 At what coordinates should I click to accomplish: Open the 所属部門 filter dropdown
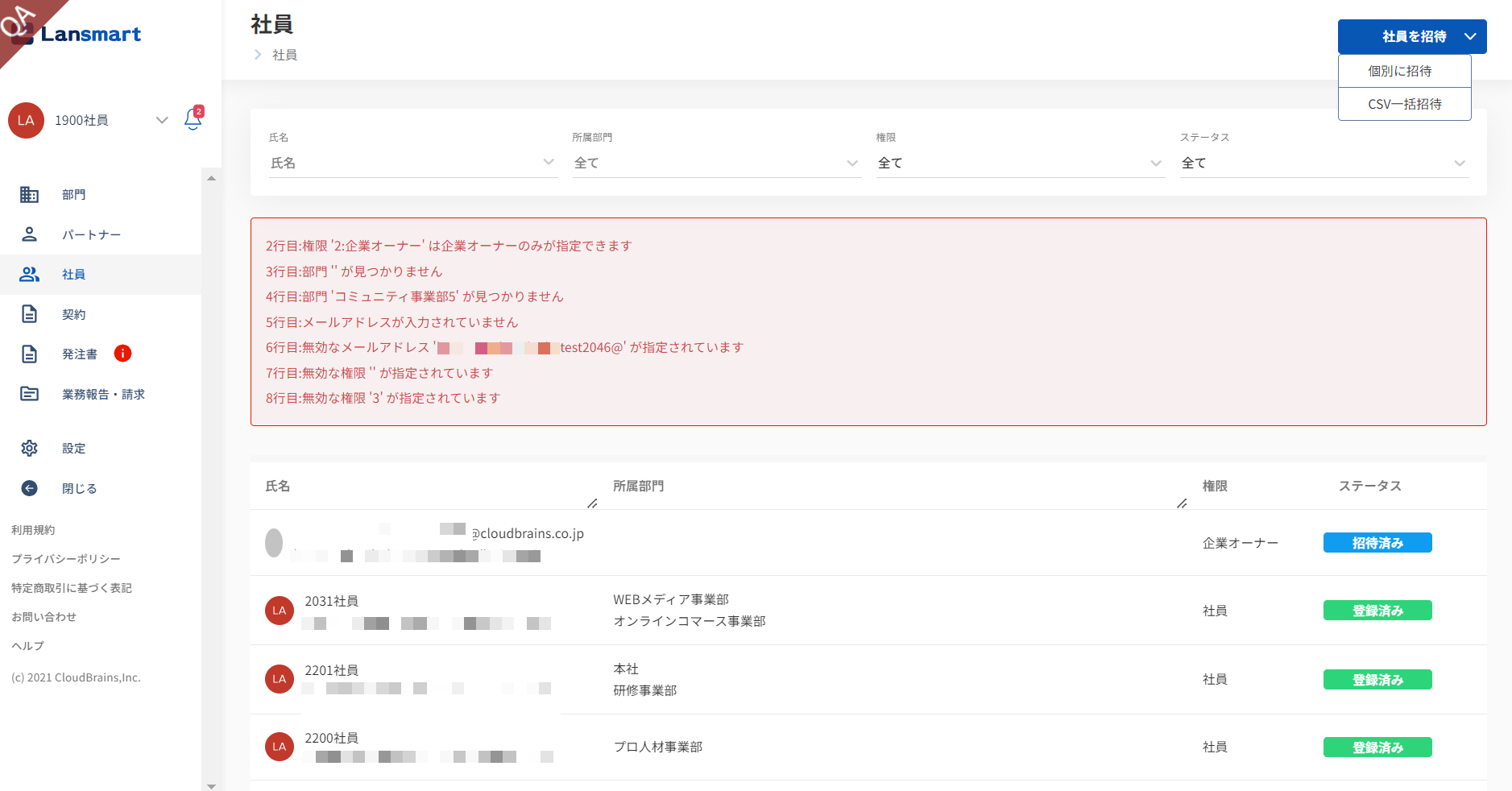point(717,163)
